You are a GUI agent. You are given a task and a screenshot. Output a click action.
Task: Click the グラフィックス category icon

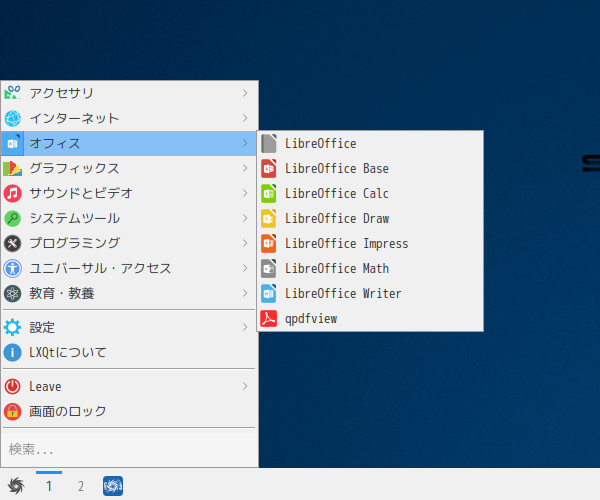12,168
